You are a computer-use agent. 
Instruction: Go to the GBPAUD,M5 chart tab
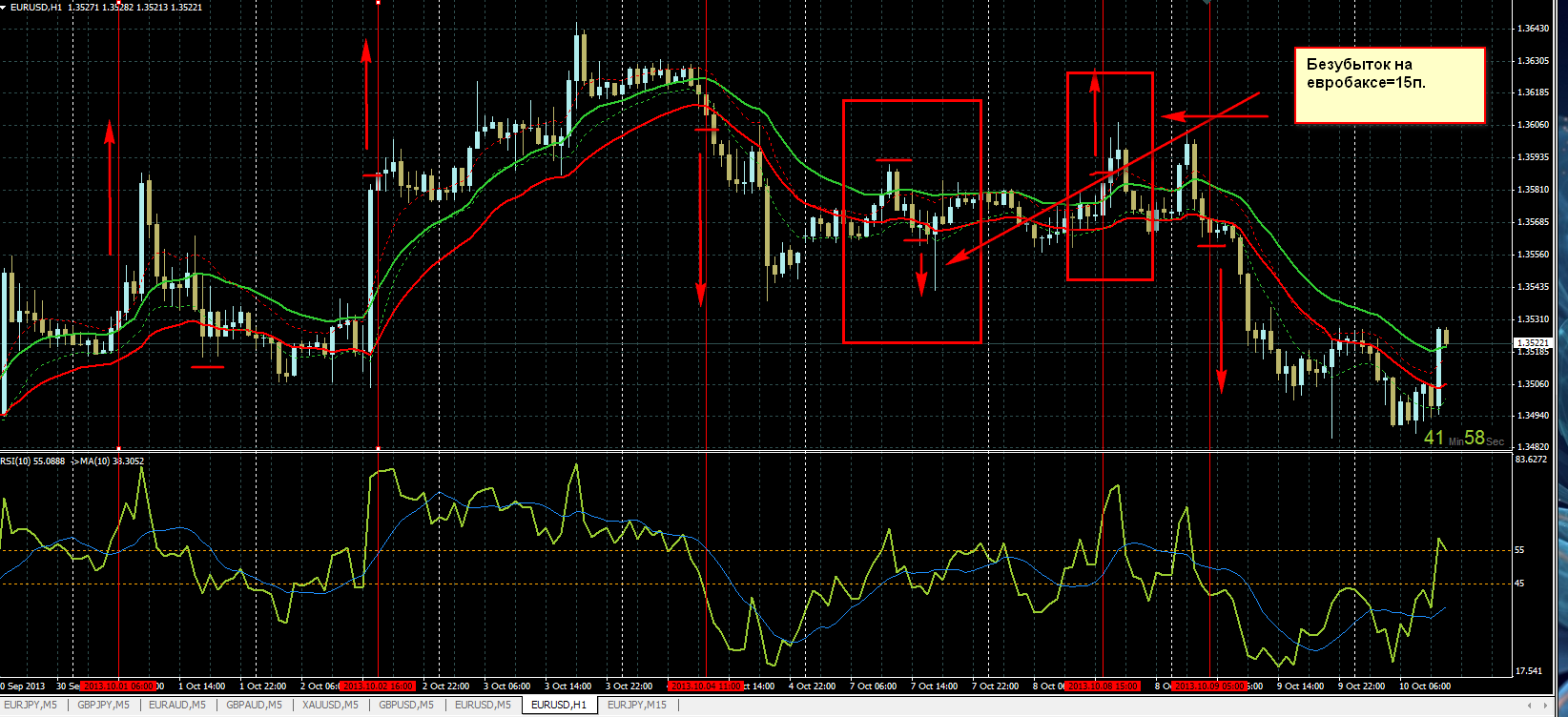[x=254, y=706]
